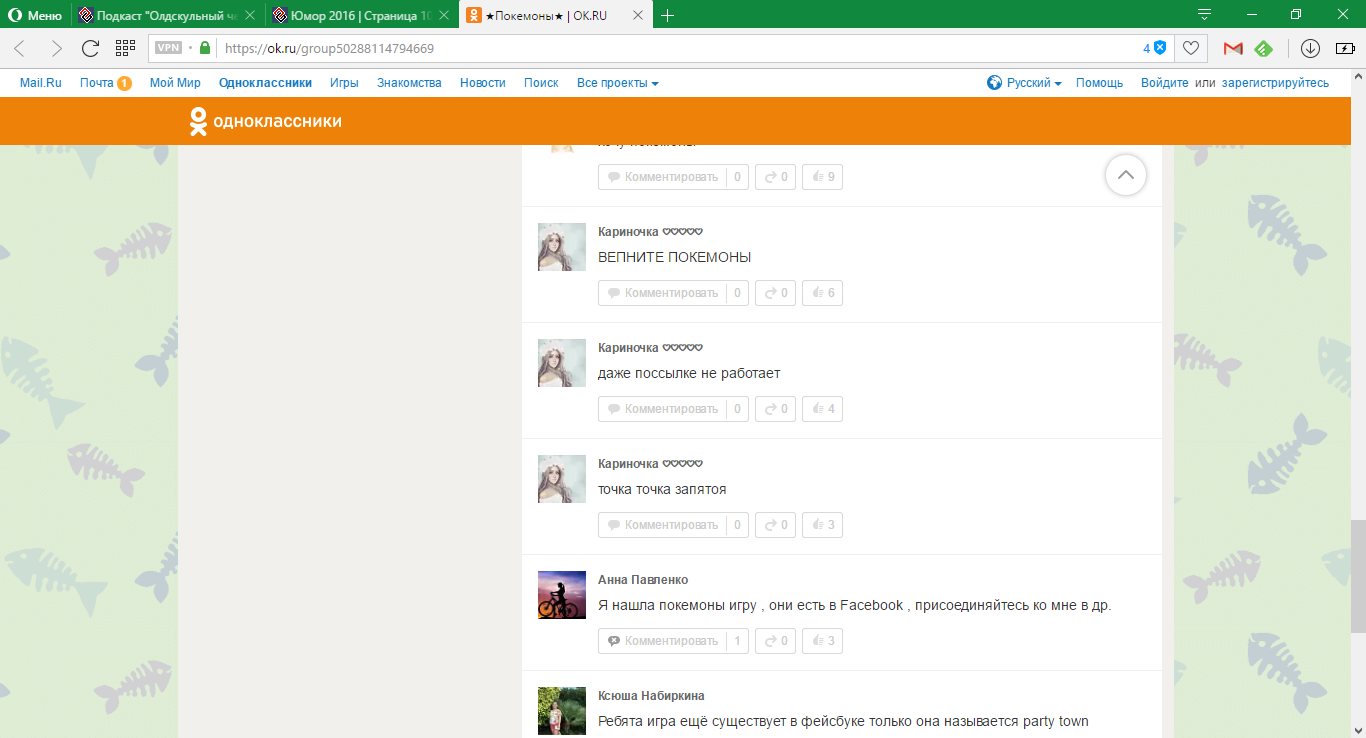
Task: Click the зарегистрируйтесь registration link
Action: pos(1275,83)
